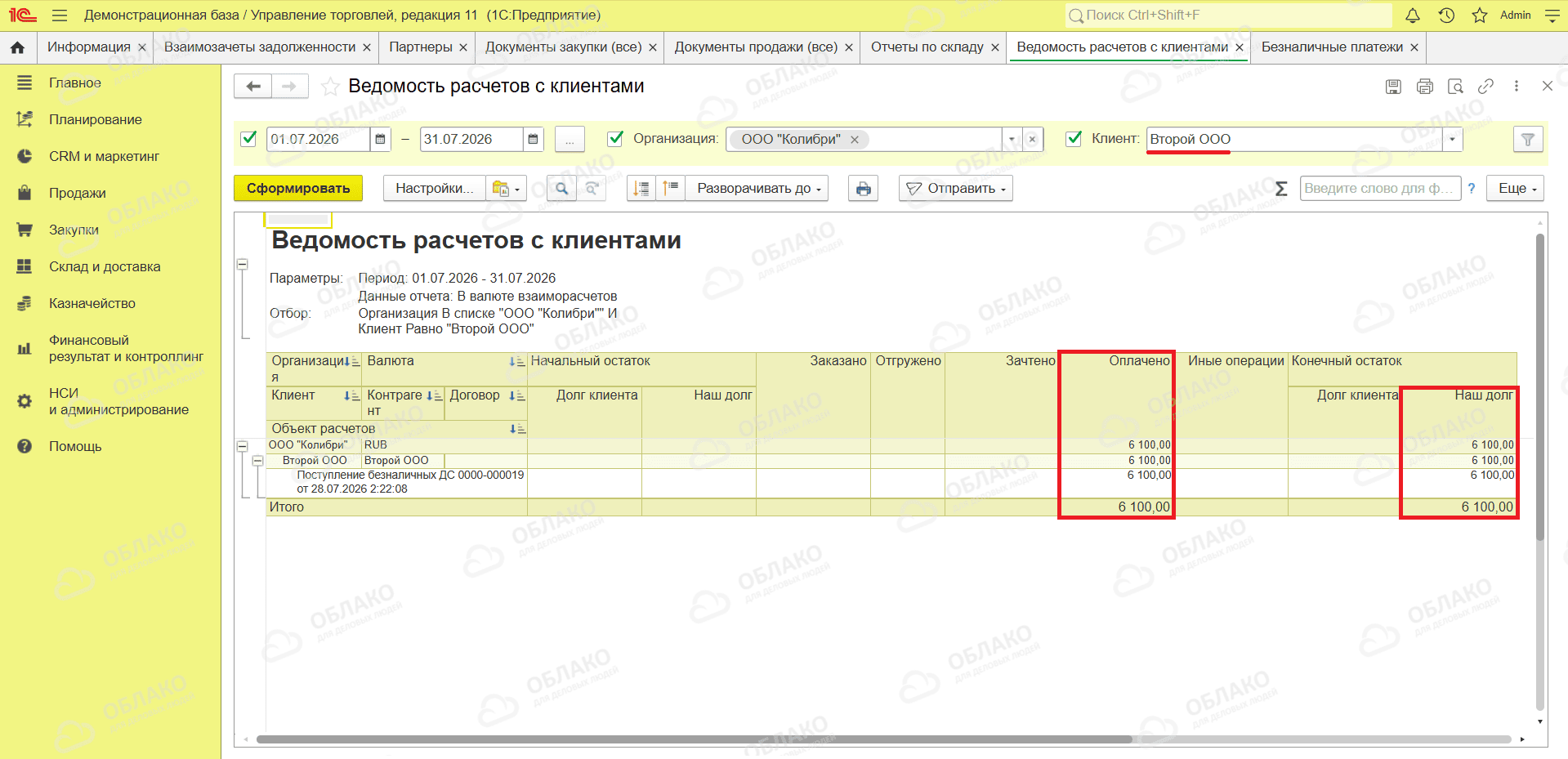Image resolution: width=1568 pixels, height=759 pixels.
Task: Close the Документы продажи (все) tab
Action: [849, 47]
